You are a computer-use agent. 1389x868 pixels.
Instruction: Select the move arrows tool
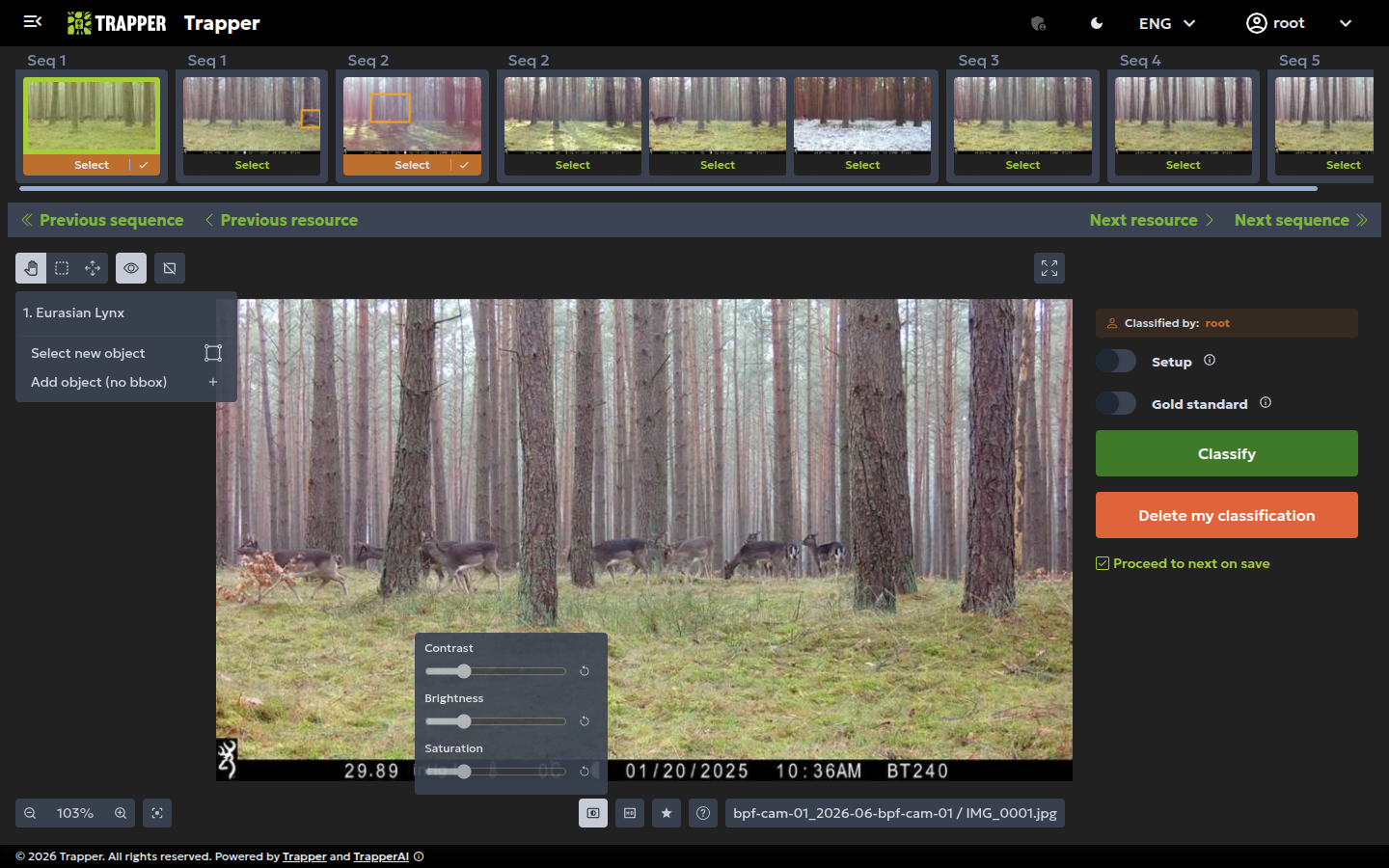93,268
